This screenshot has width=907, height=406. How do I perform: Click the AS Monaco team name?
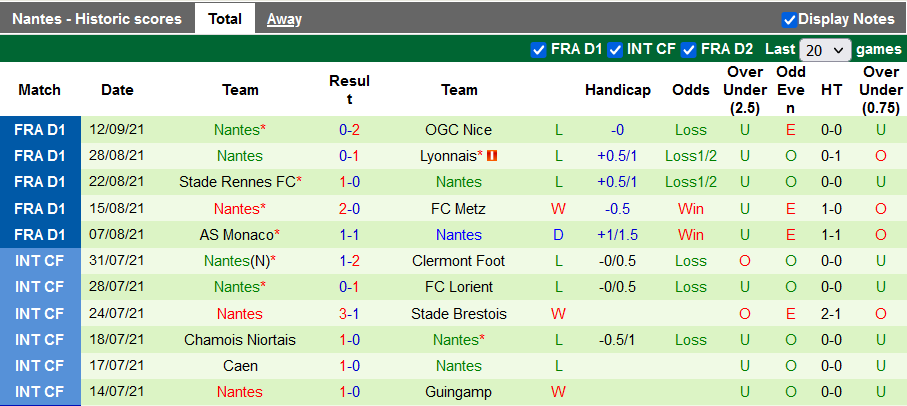tap(237, 235)
